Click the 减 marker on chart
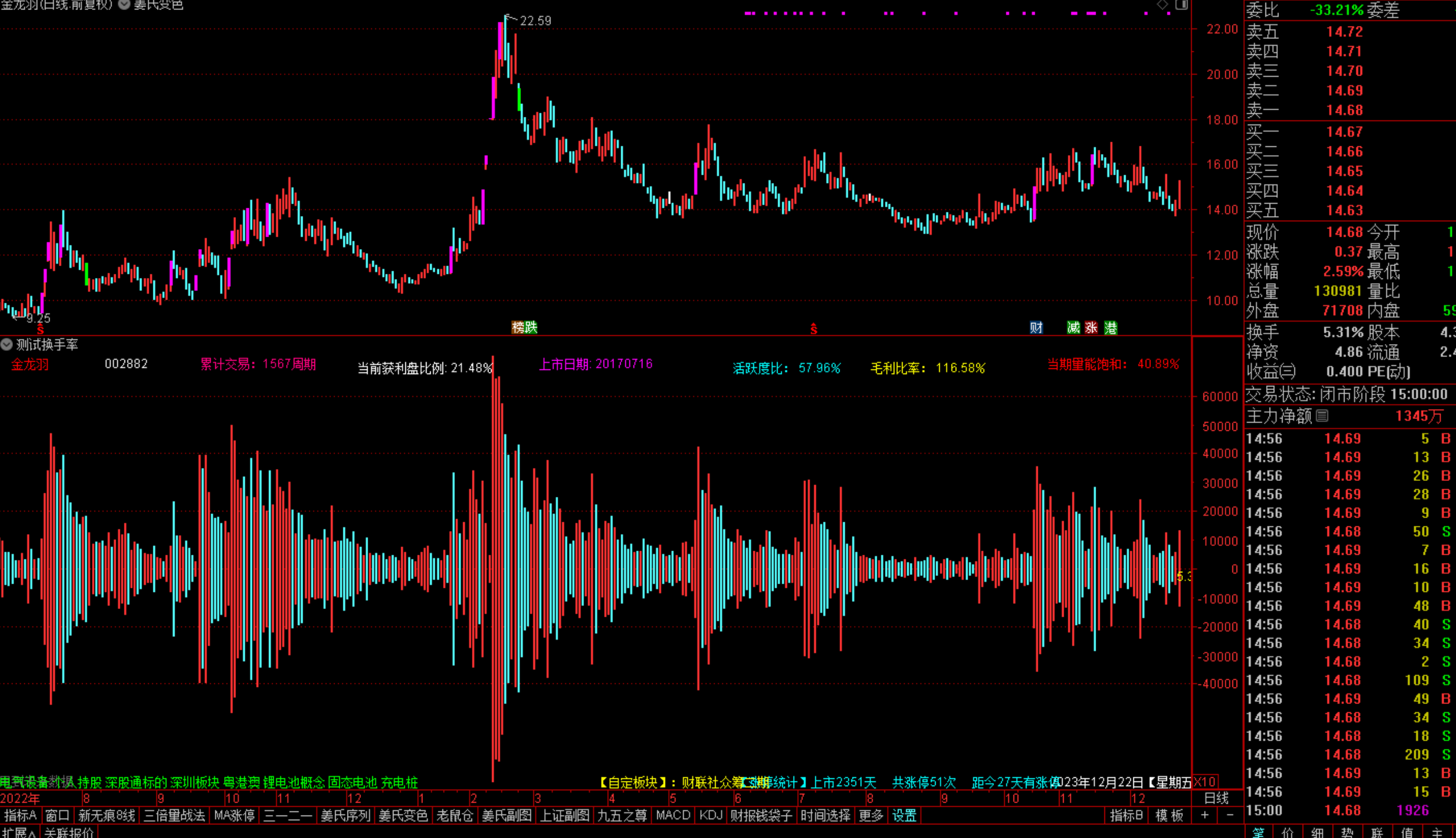This screenshot has width=1456, height=838. [1074, 328]
